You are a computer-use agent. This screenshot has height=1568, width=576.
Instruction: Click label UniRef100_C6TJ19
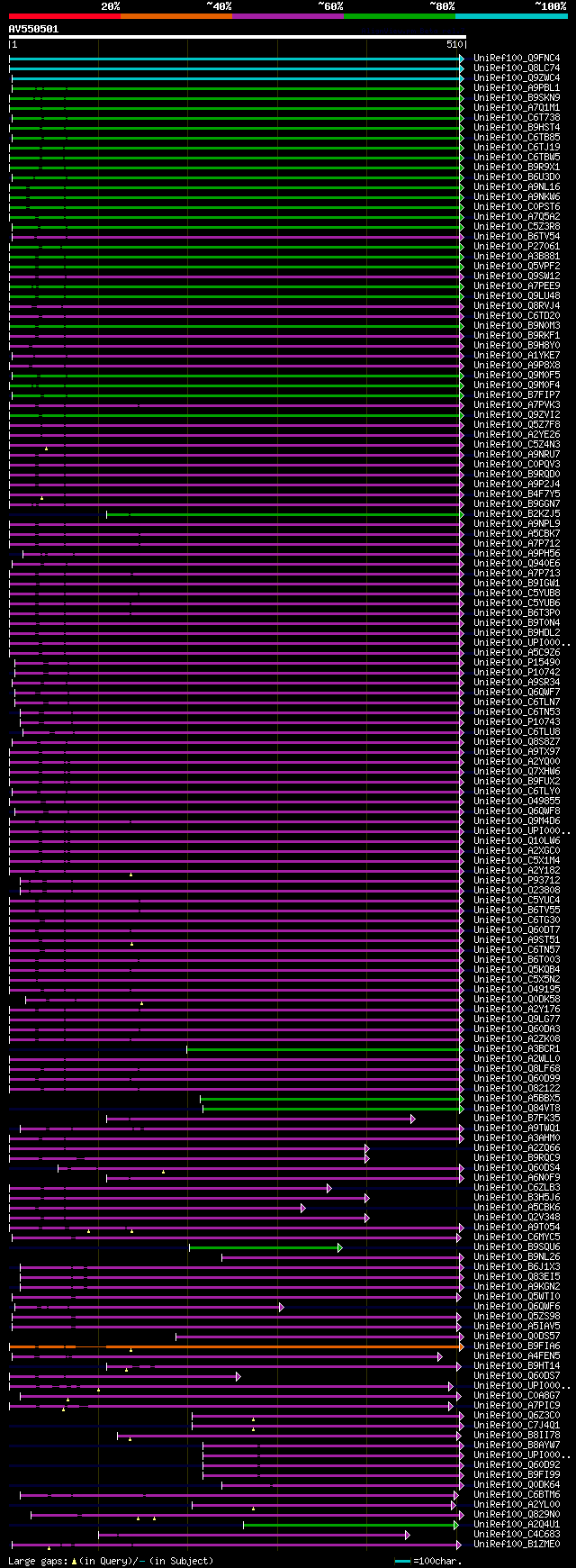[517, 148]
